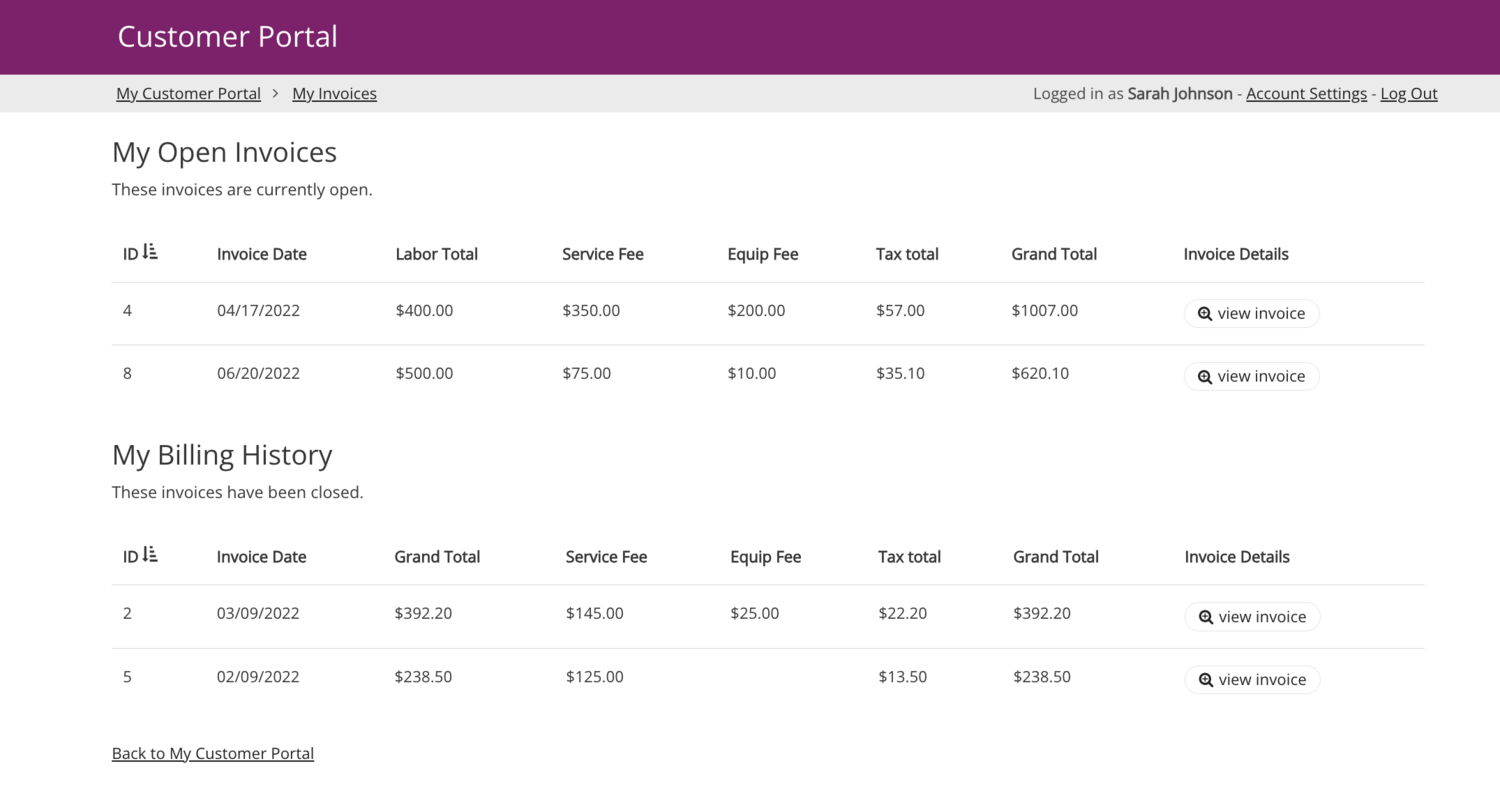Log Out of the portal
Viewport: 1500px width, 812px height.
[1408, 93]
